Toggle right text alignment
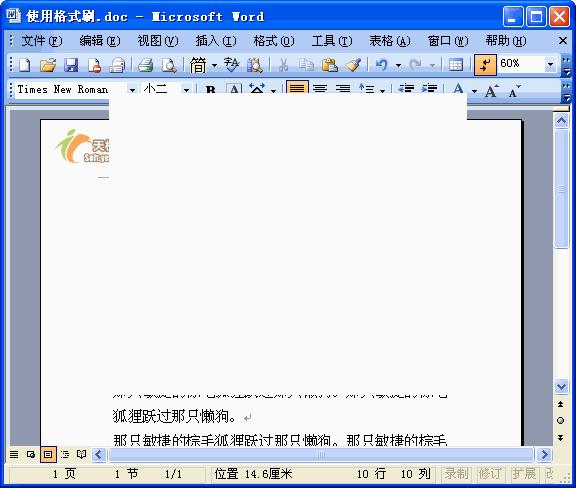 coord(343,89)
